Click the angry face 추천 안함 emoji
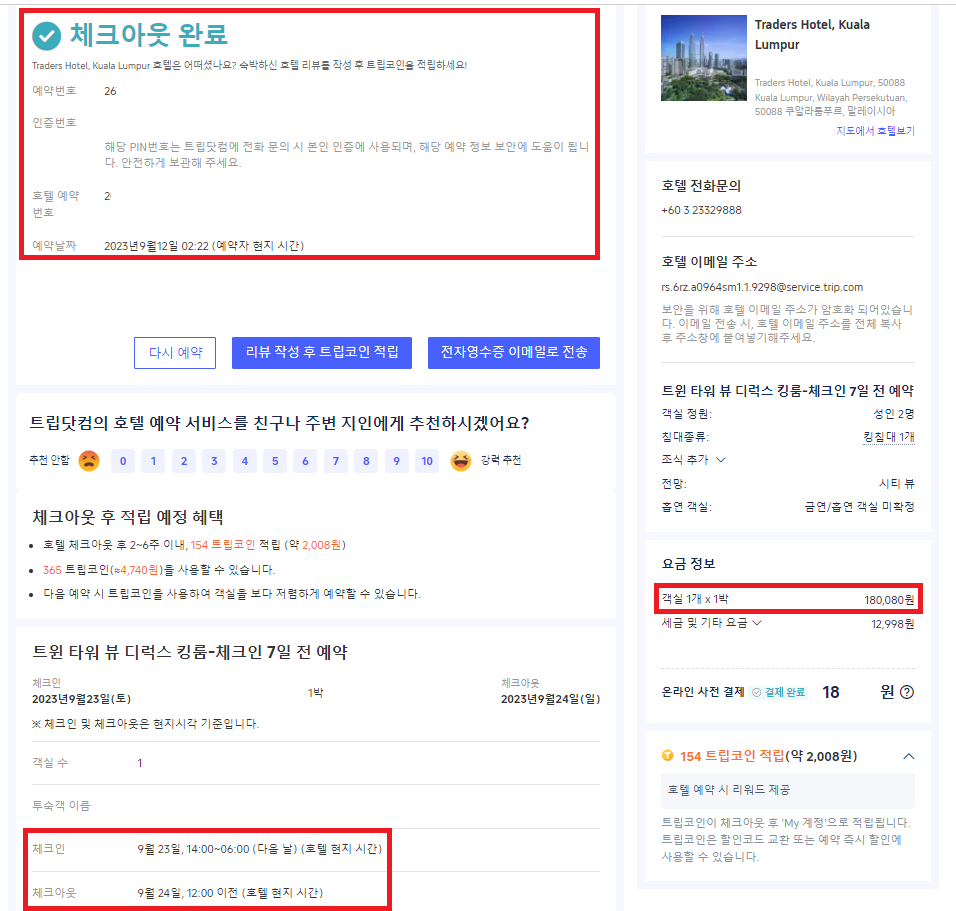The height and width of the screenshot is (911, 956). point(89,461)
